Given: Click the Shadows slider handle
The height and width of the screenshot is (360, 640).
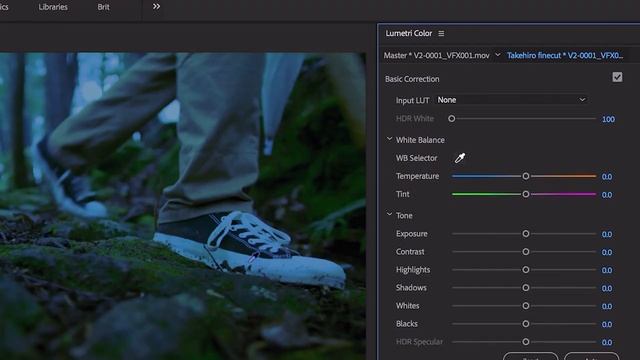Looking at the screenshot, I should (526, 287).
